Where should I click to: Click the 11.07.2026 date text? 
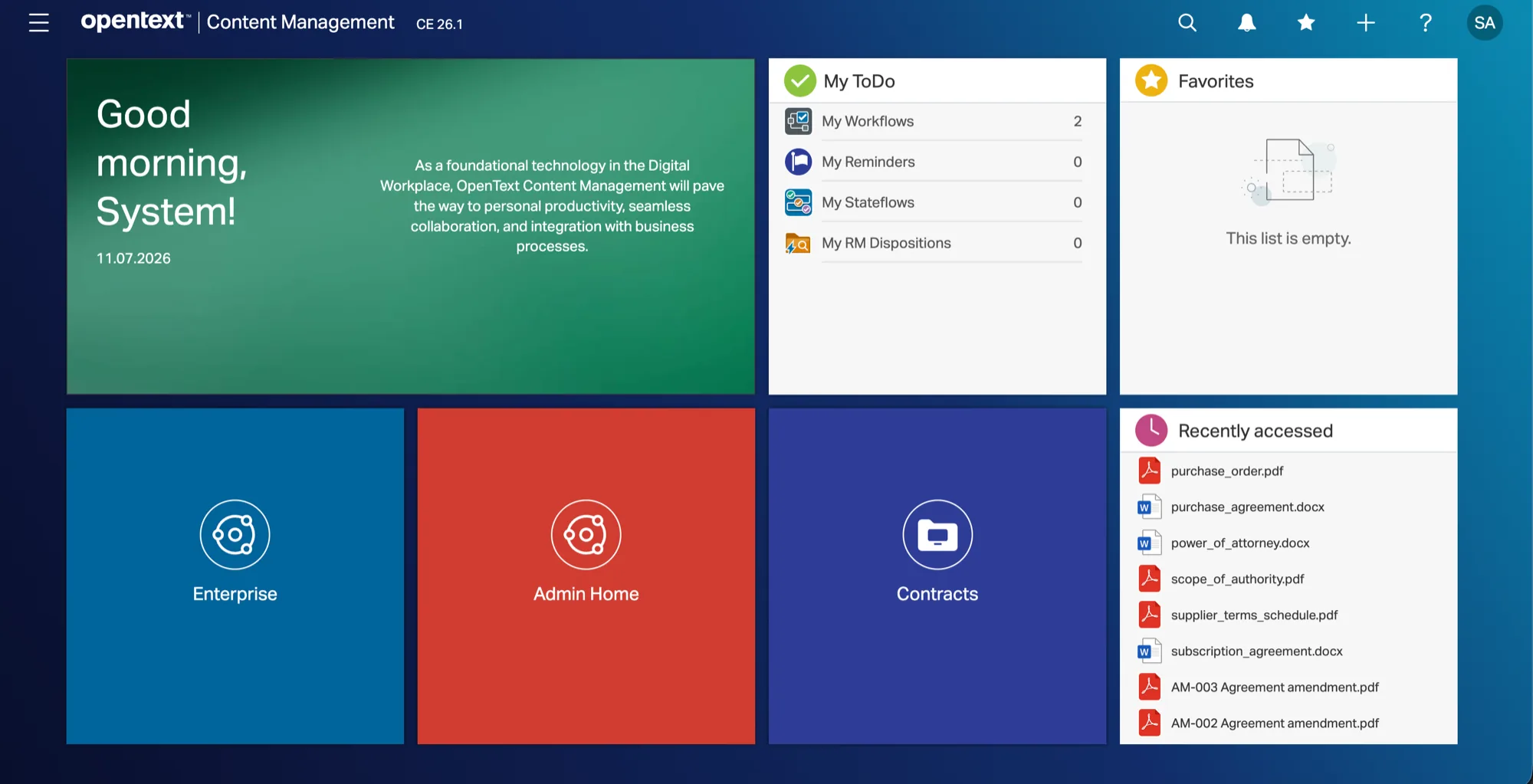(x=133, y=258)
